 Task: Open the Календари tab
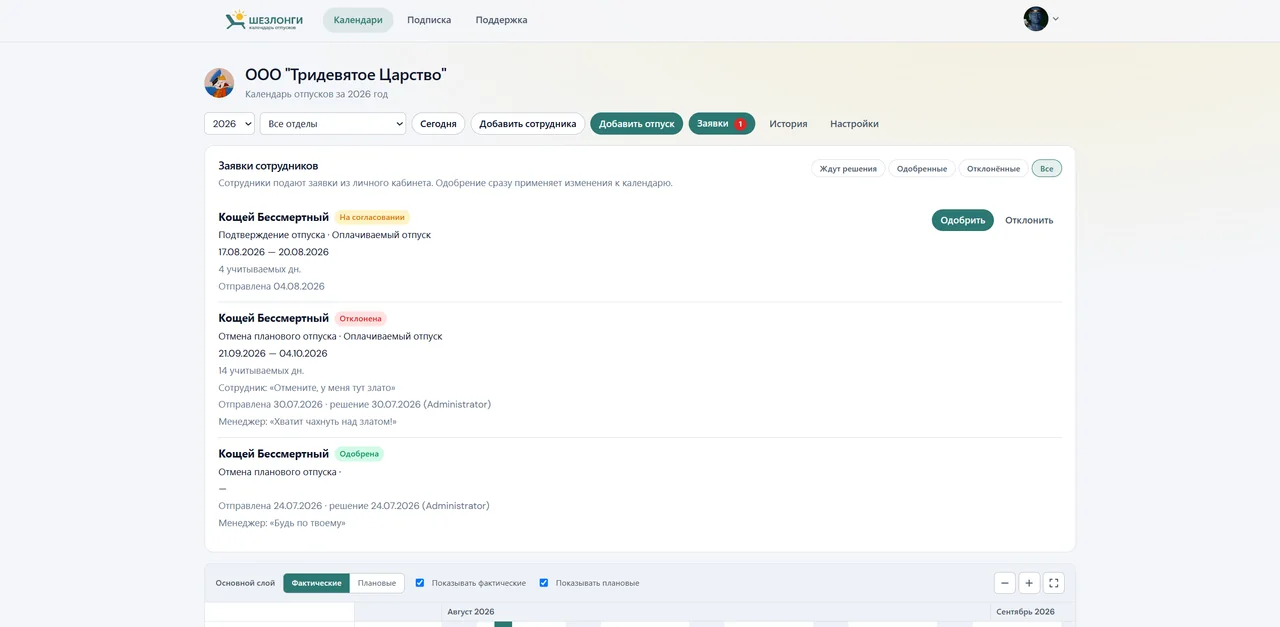tap(358, 20)
